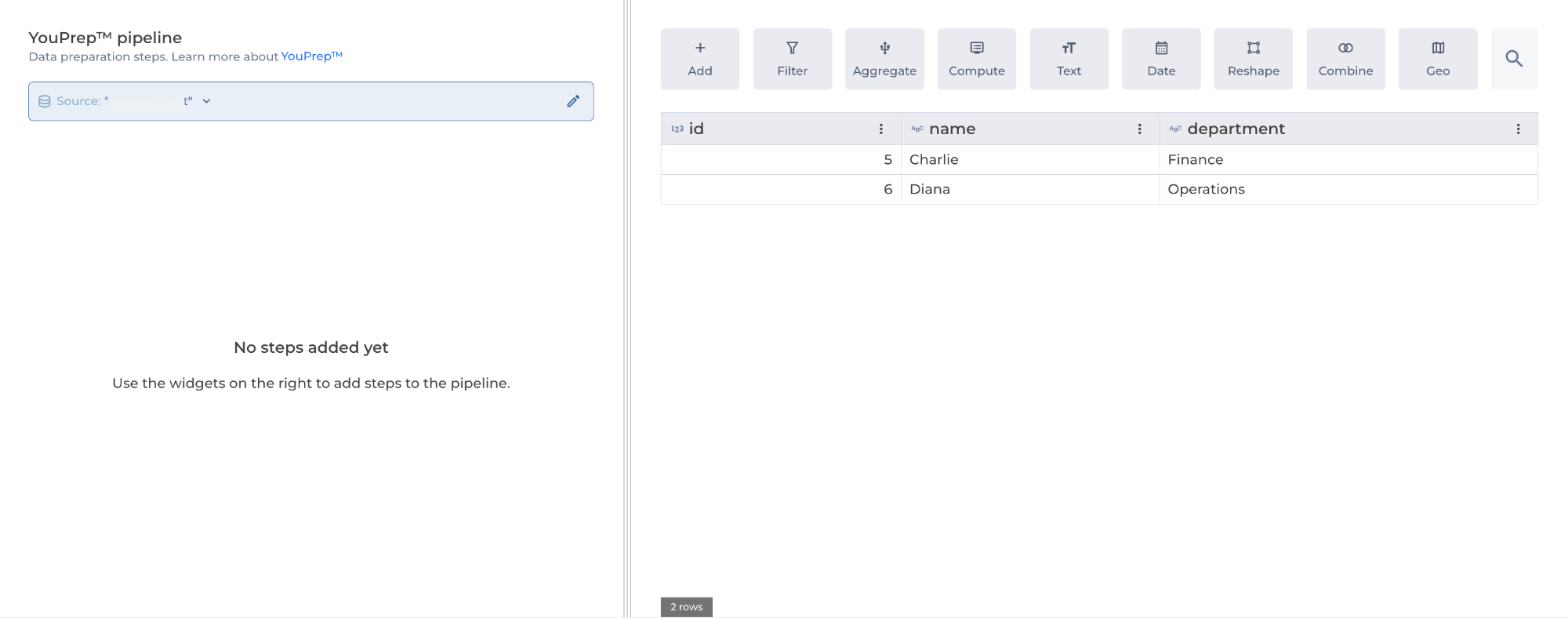This screenshot has height=618, width=1568.
Task: Open the Aggregate widget
Action: click(884, 59)
